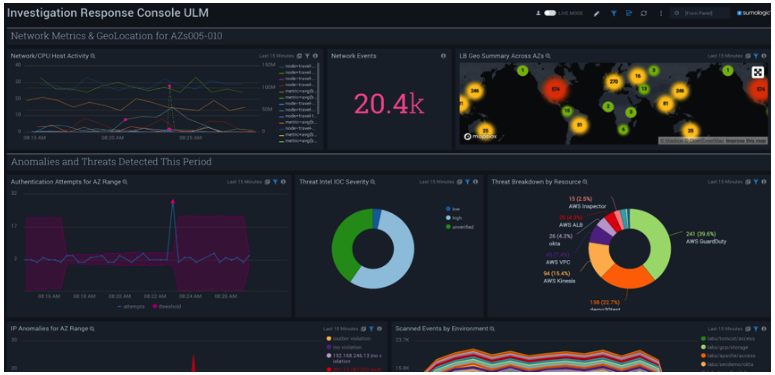Click the map cluster labeled 270
The width and height of the screenshot is (775, 375).
point(614,82)
